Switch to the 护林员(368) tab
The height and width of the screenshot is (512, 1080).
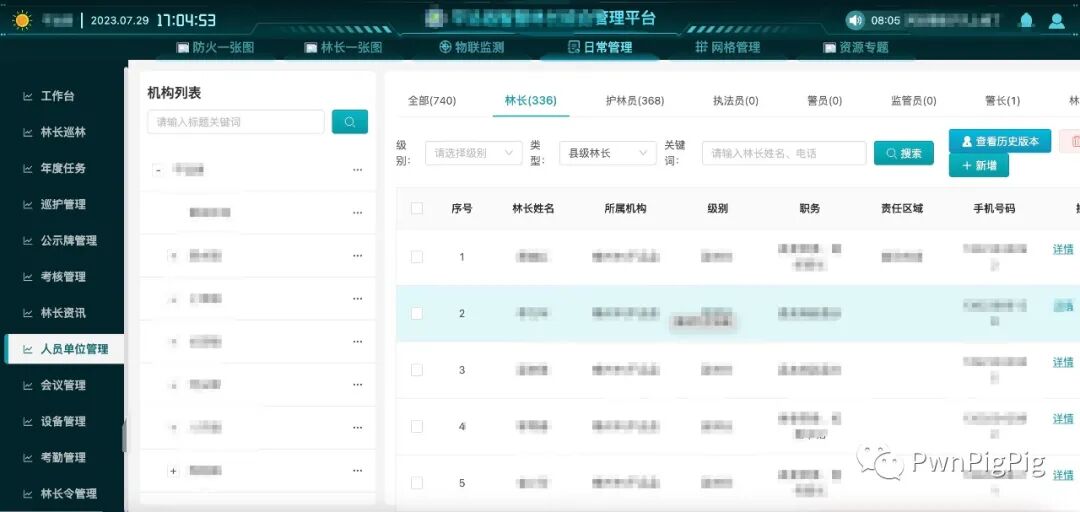click(x=635, y=101)
